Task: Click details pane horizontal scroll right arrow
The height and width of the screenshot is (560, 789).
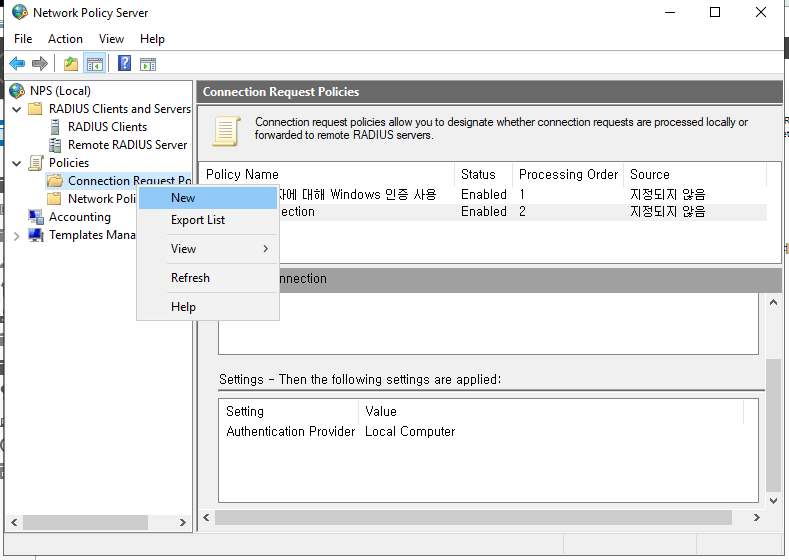Action: (756, 517)
